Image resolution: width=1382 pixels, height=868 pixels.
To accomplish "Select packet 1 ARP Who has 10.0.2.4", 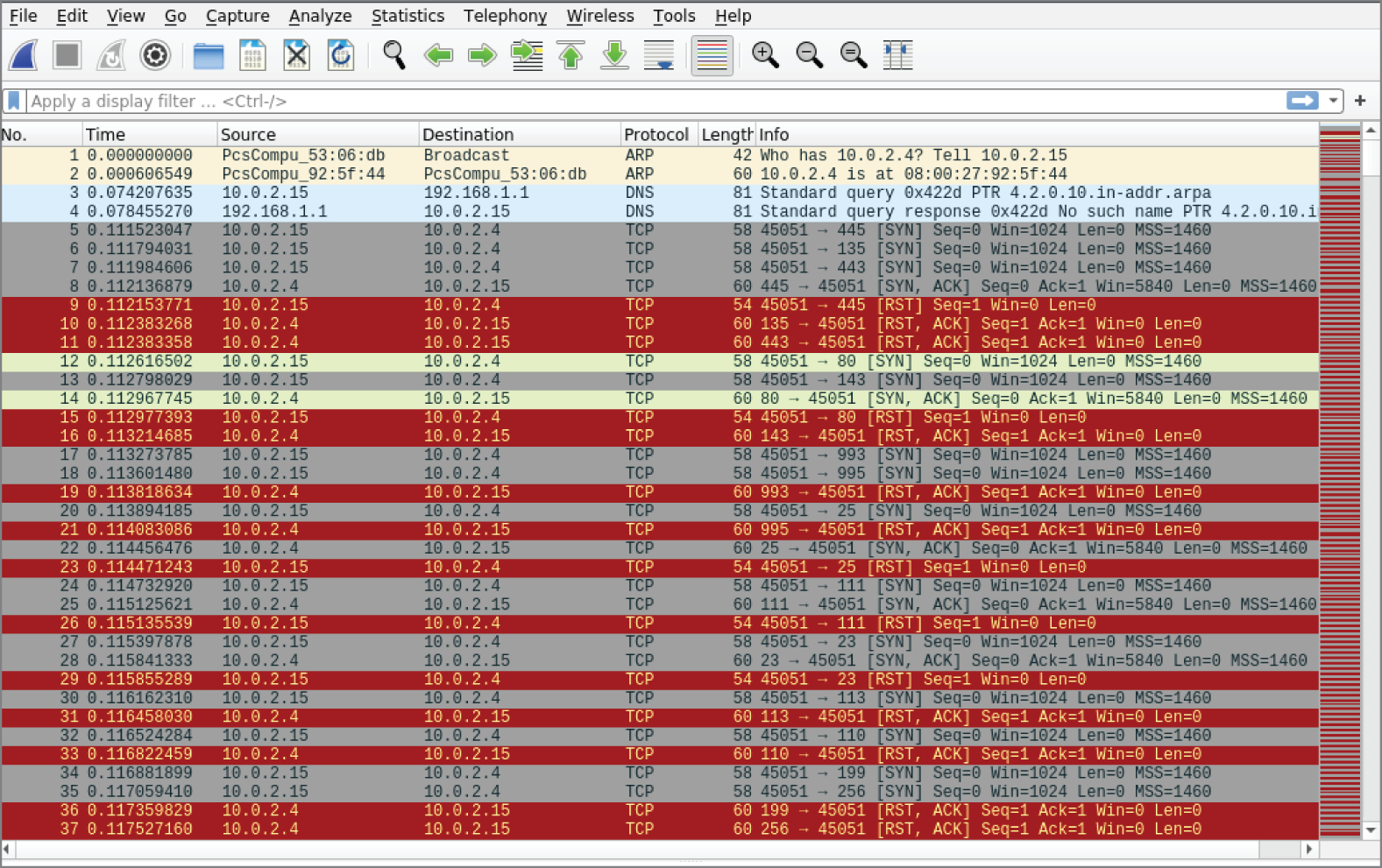I will [659, 155].
